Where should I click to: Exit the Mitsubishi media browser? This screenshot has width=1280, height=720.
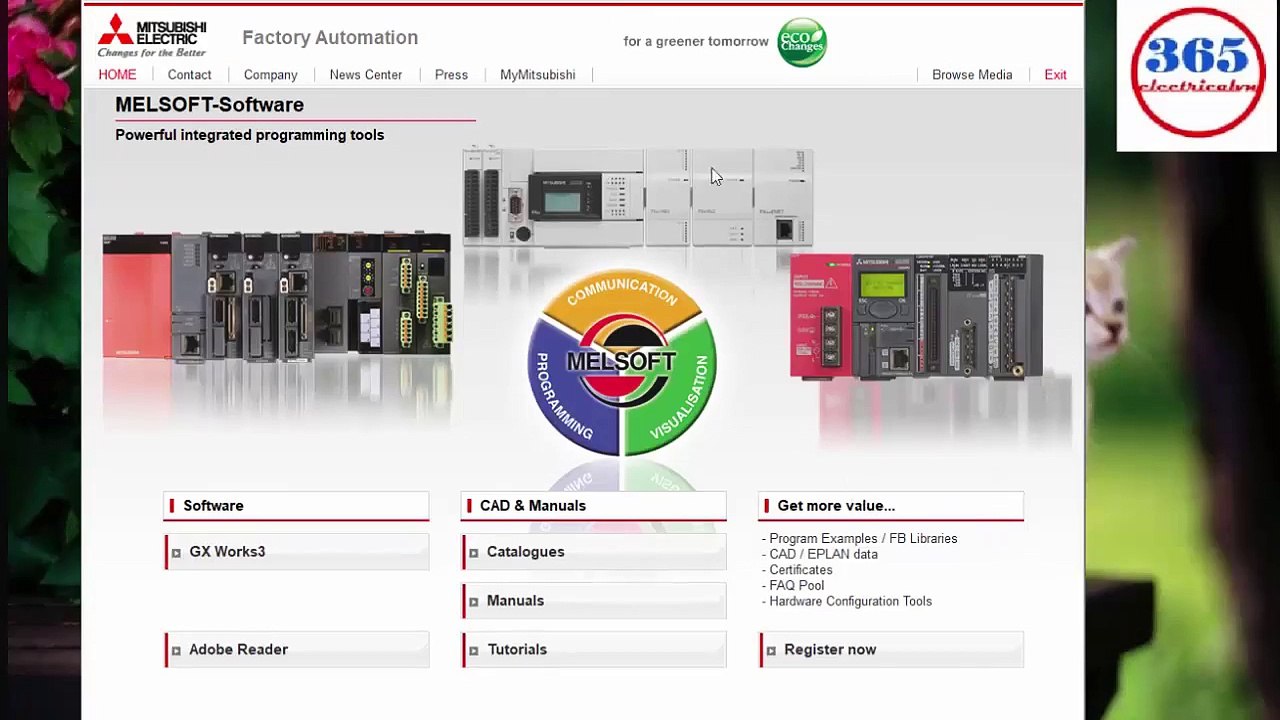[x=1055, y=75]
